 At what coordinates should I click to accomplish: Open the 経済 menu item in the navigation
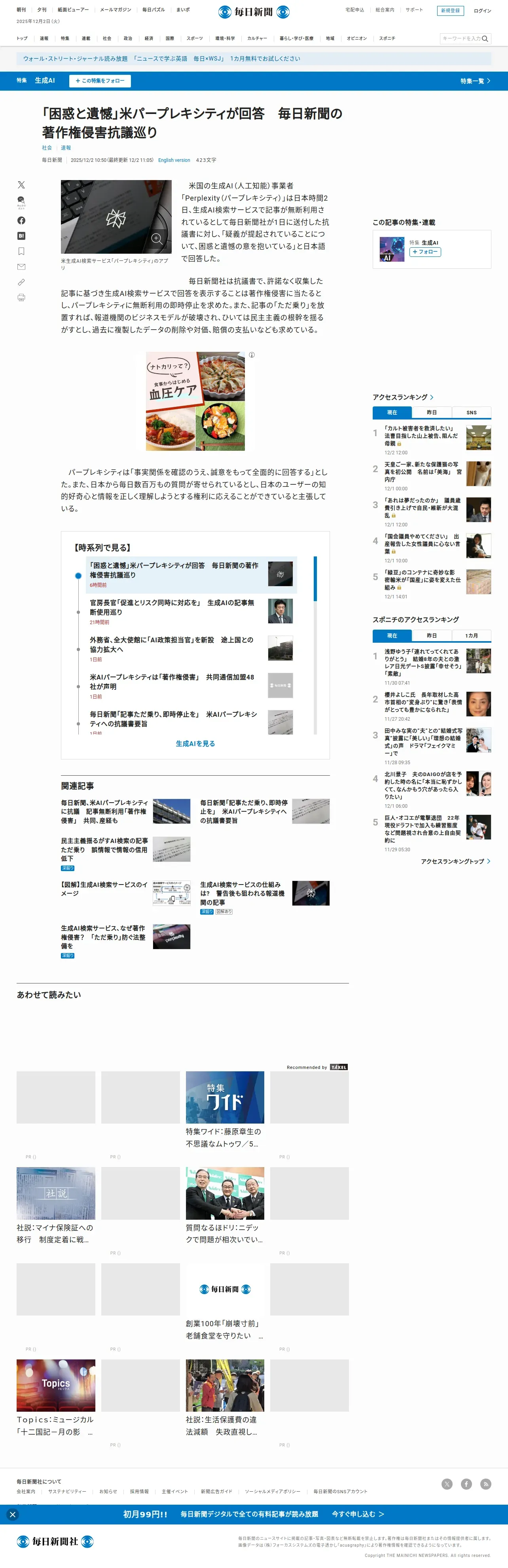click(x=149, y=38)
